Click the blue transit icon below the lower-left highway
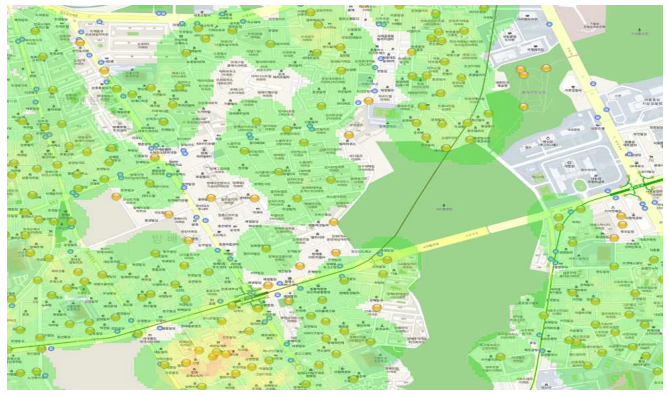This screenshot has width=668, height=396. coord(51,349)
